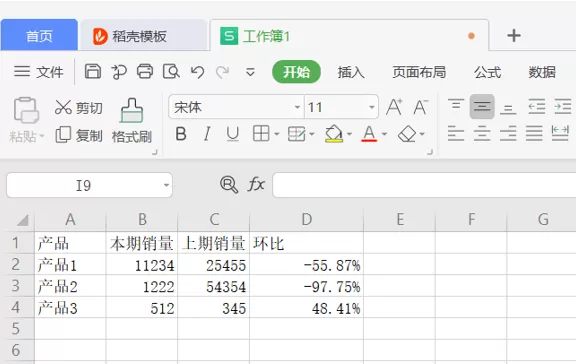Activate the 格式刷 format painter
Viewport: 576px width, 364px height.
tap(132, 121)
